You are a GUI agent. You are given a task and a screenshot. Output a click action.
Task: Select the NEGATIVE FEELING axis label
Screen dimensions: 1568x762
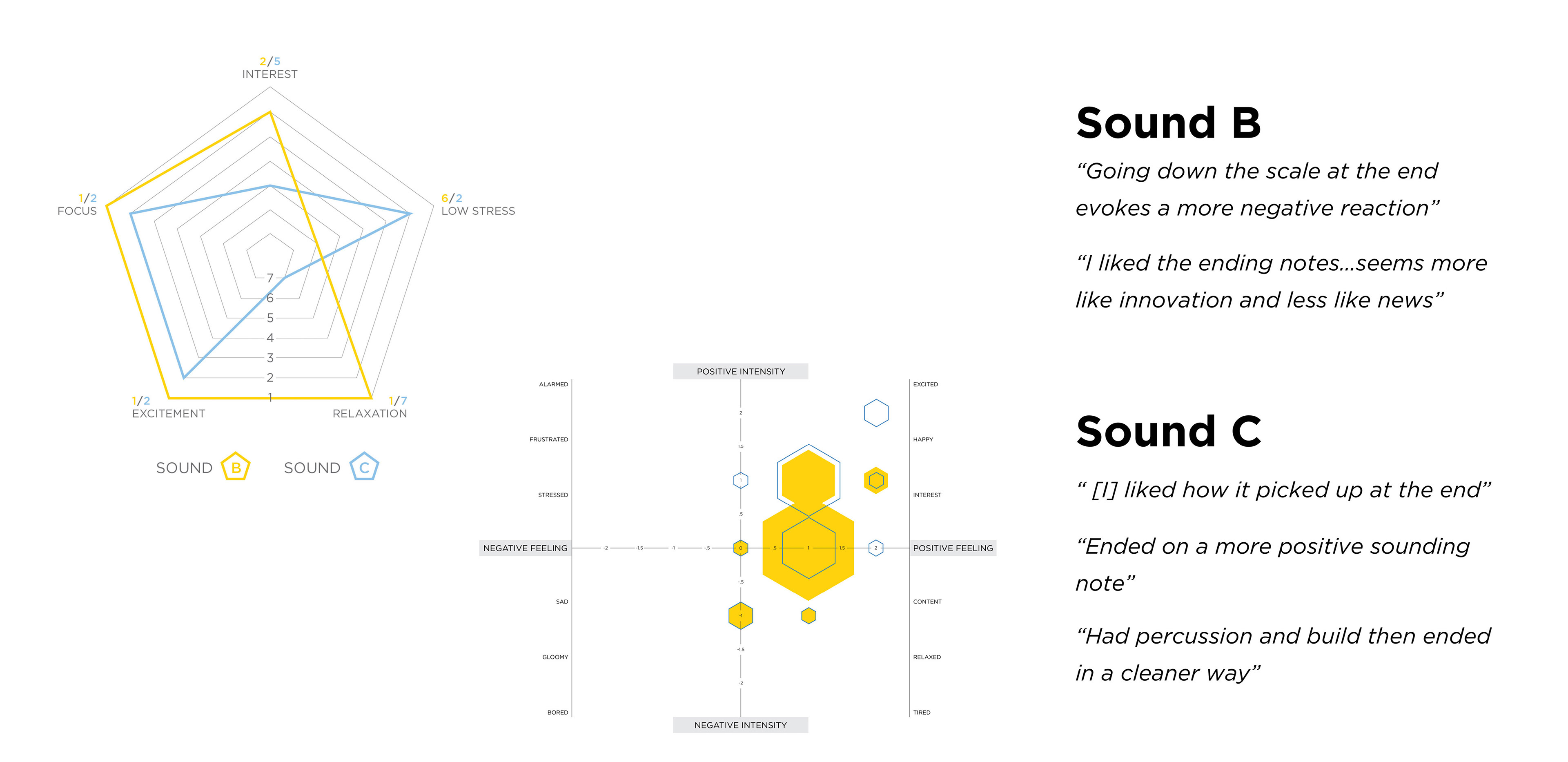pyautogui.click(x=525, y=548)
